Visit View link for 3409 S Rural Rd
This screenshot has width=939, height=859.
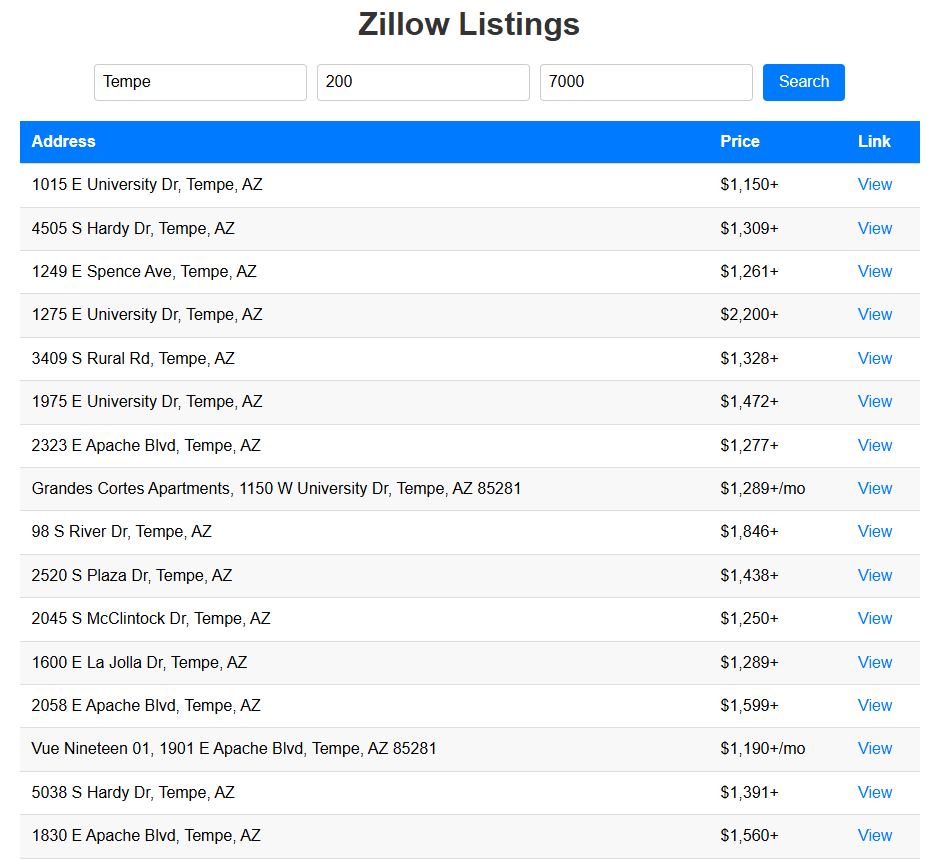[x=874, y=358]
